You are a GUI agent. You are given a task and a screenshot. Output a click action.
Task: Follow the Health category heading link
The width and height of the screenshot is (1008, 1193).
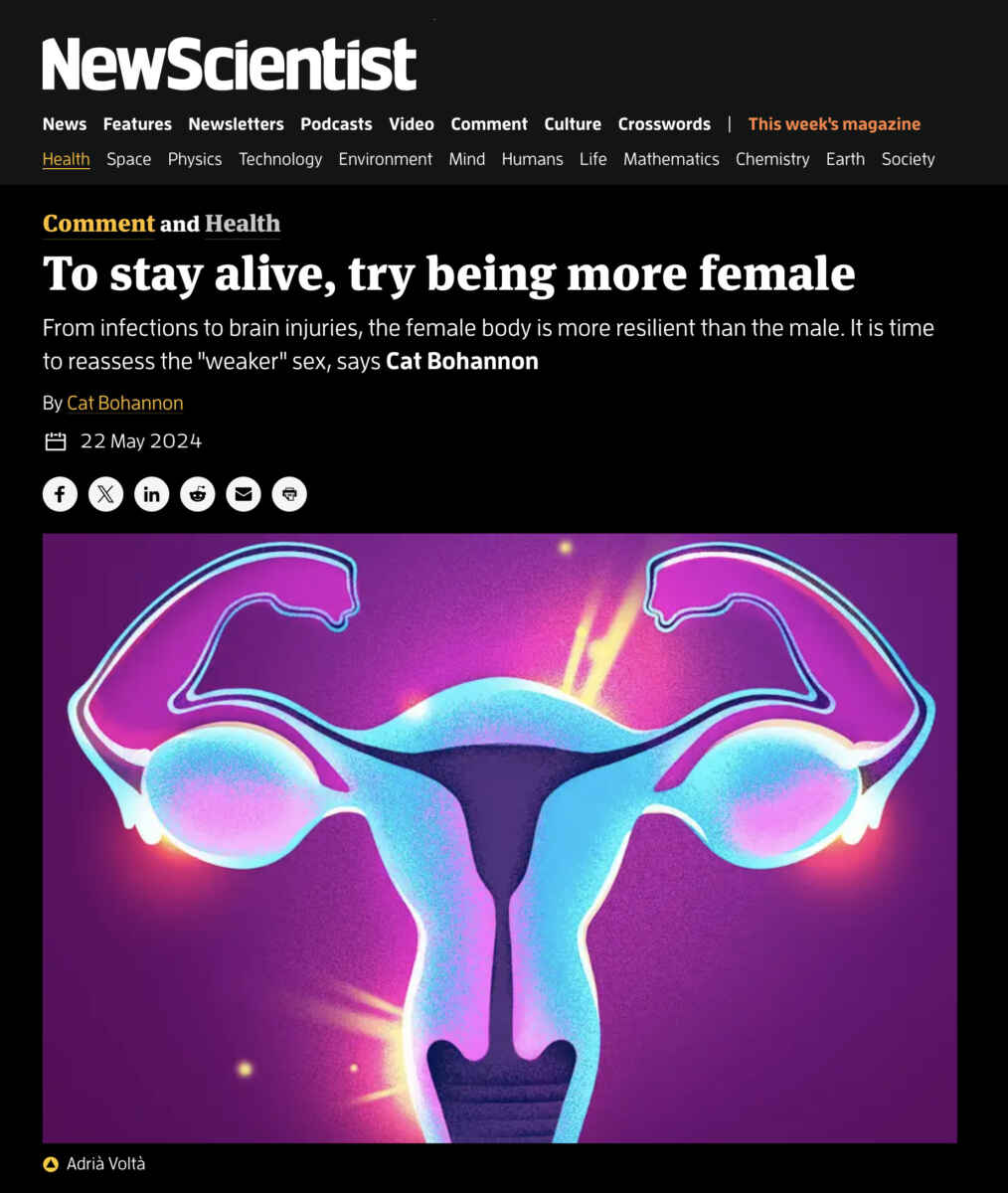tap(243, 224)
